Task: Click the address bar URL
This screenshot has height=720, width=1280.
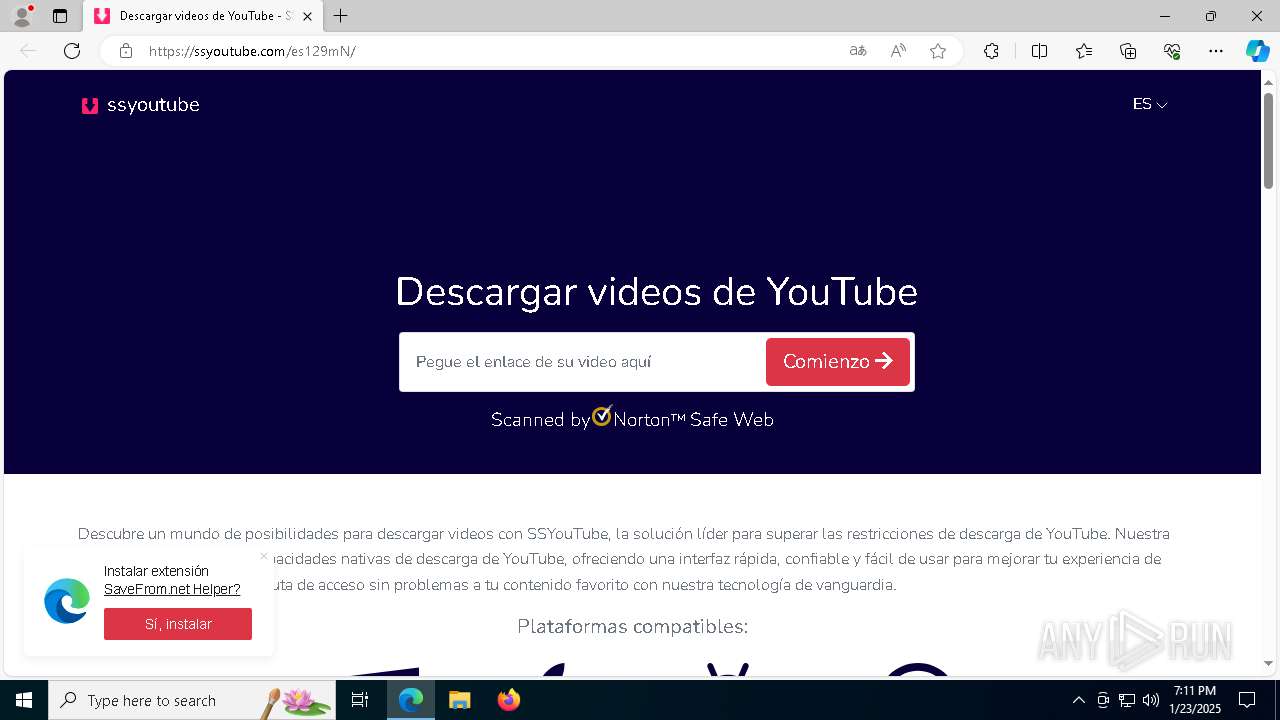Action: tap(252, 51)
